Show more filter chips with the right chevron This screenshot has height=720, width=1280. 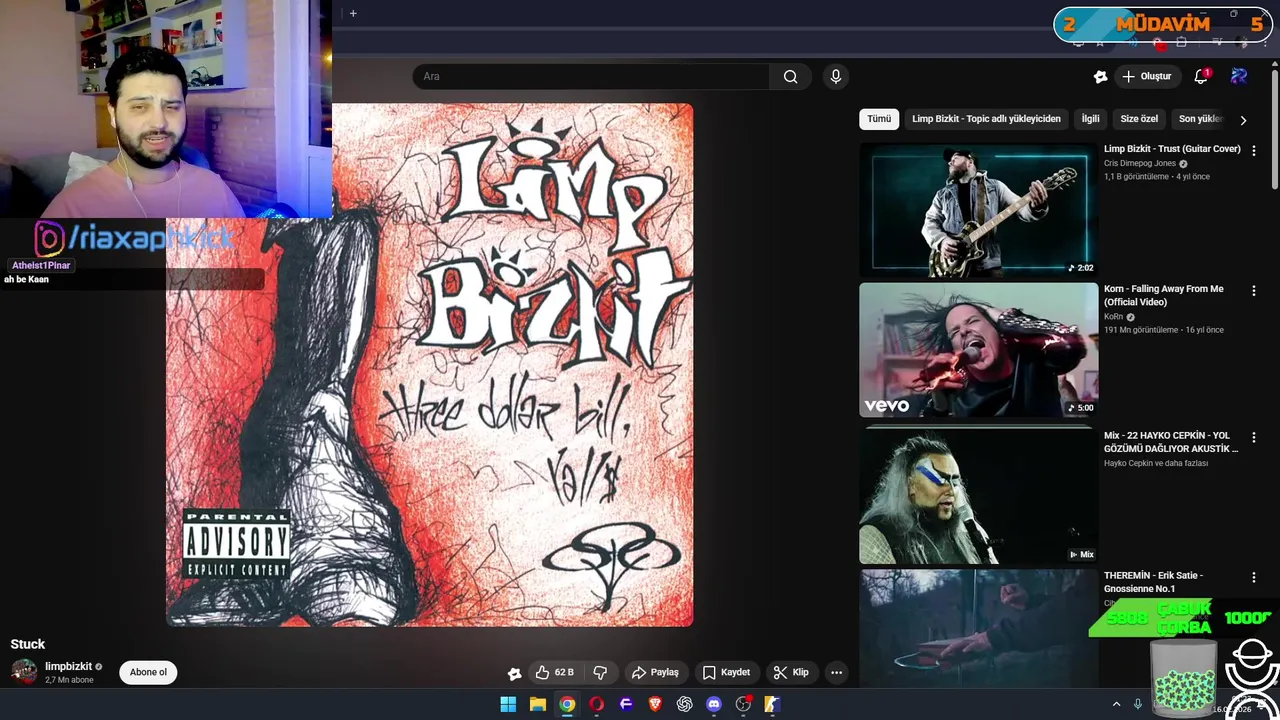(1243, 120)
